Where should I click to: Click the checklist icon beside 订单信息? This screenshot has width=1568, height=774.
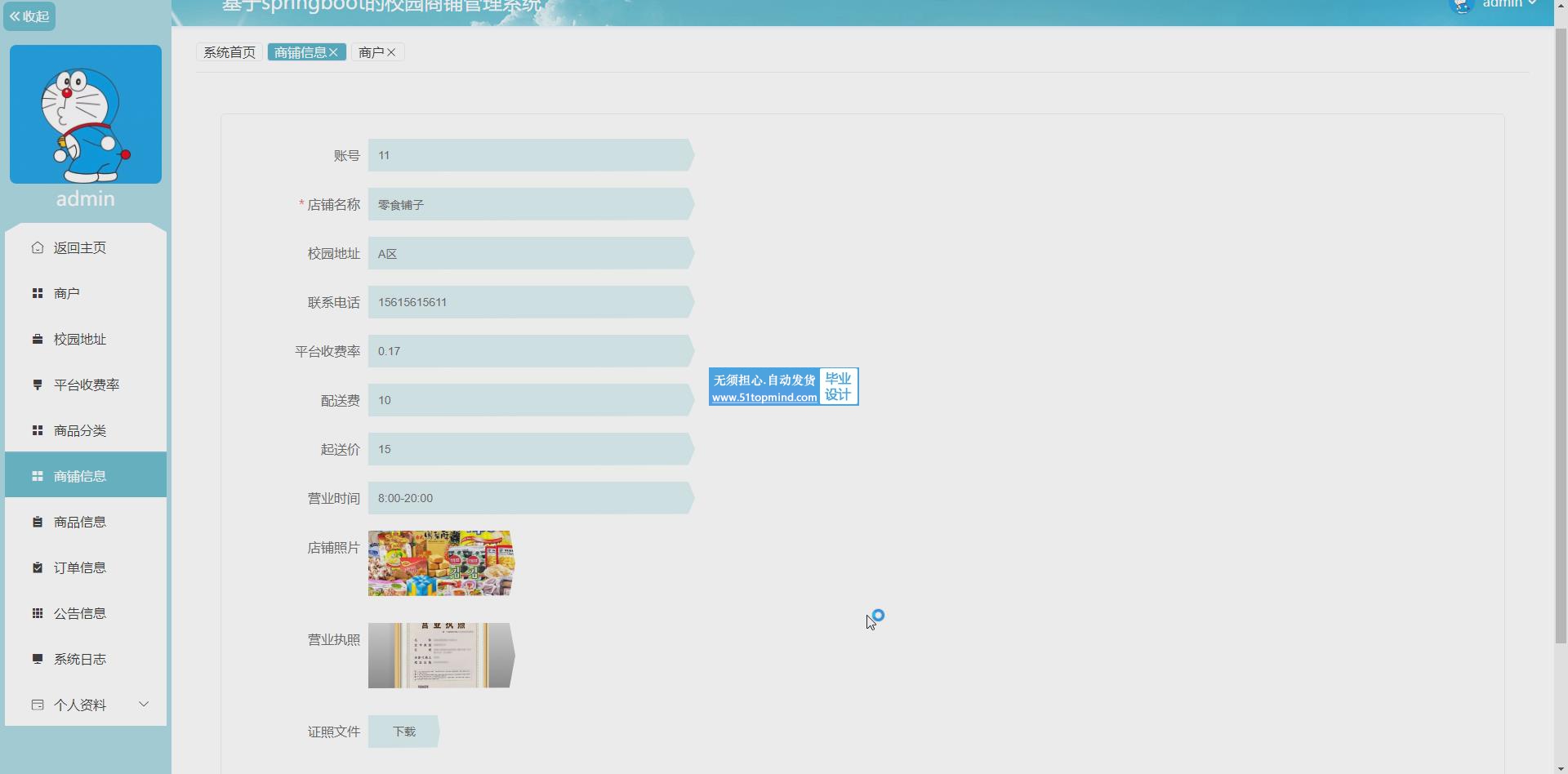(38, 567)
